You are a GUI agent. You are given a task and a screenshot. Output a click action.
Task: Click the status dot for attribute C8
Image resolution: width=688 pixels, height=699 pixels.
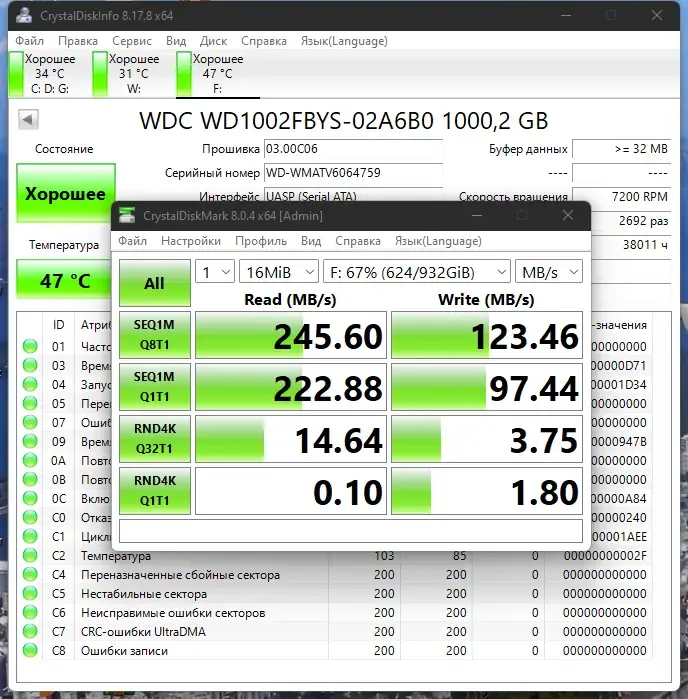pos(30,650)
